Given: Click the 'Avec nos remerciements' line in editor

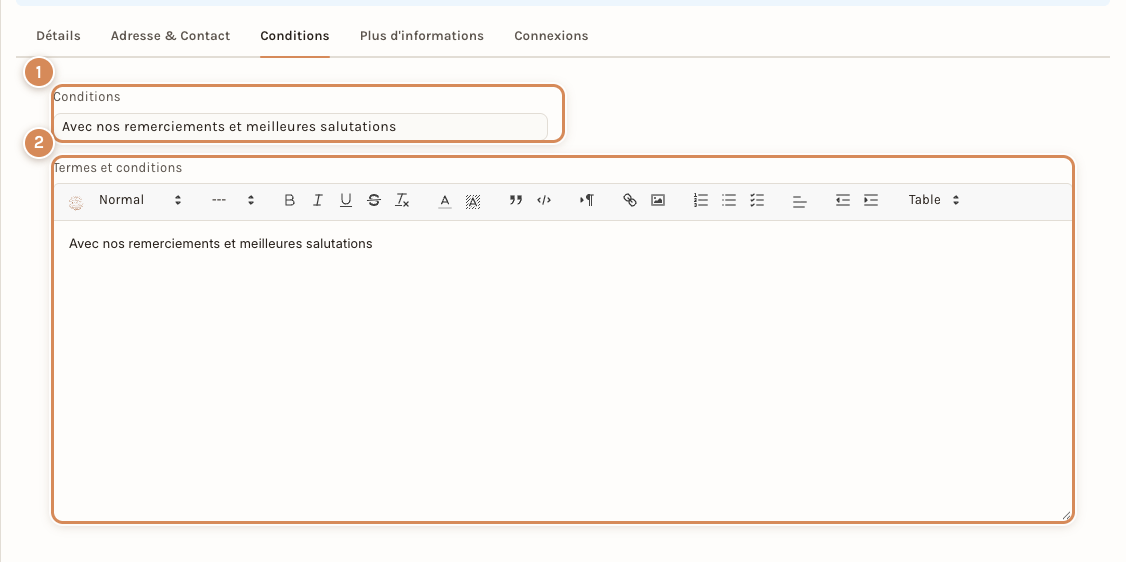Looking at the screenshot, I should [x=220, y=243].
